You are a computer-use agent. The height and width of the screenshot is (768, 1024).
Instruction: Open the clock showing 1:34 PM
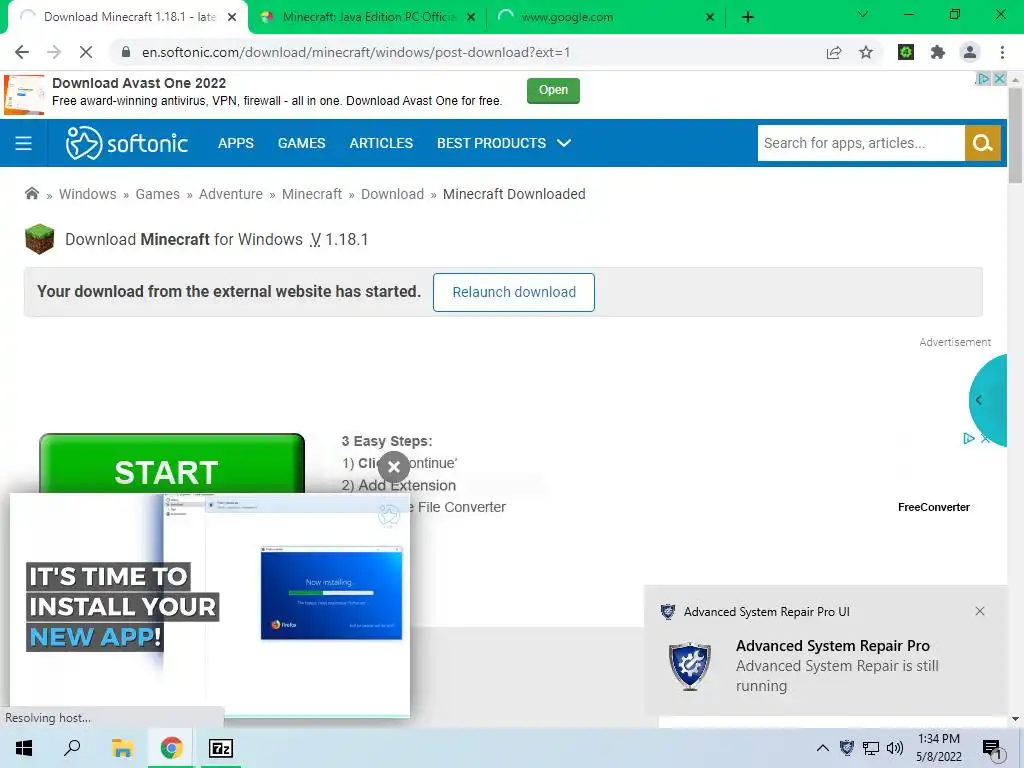click(x=938, y=748)
